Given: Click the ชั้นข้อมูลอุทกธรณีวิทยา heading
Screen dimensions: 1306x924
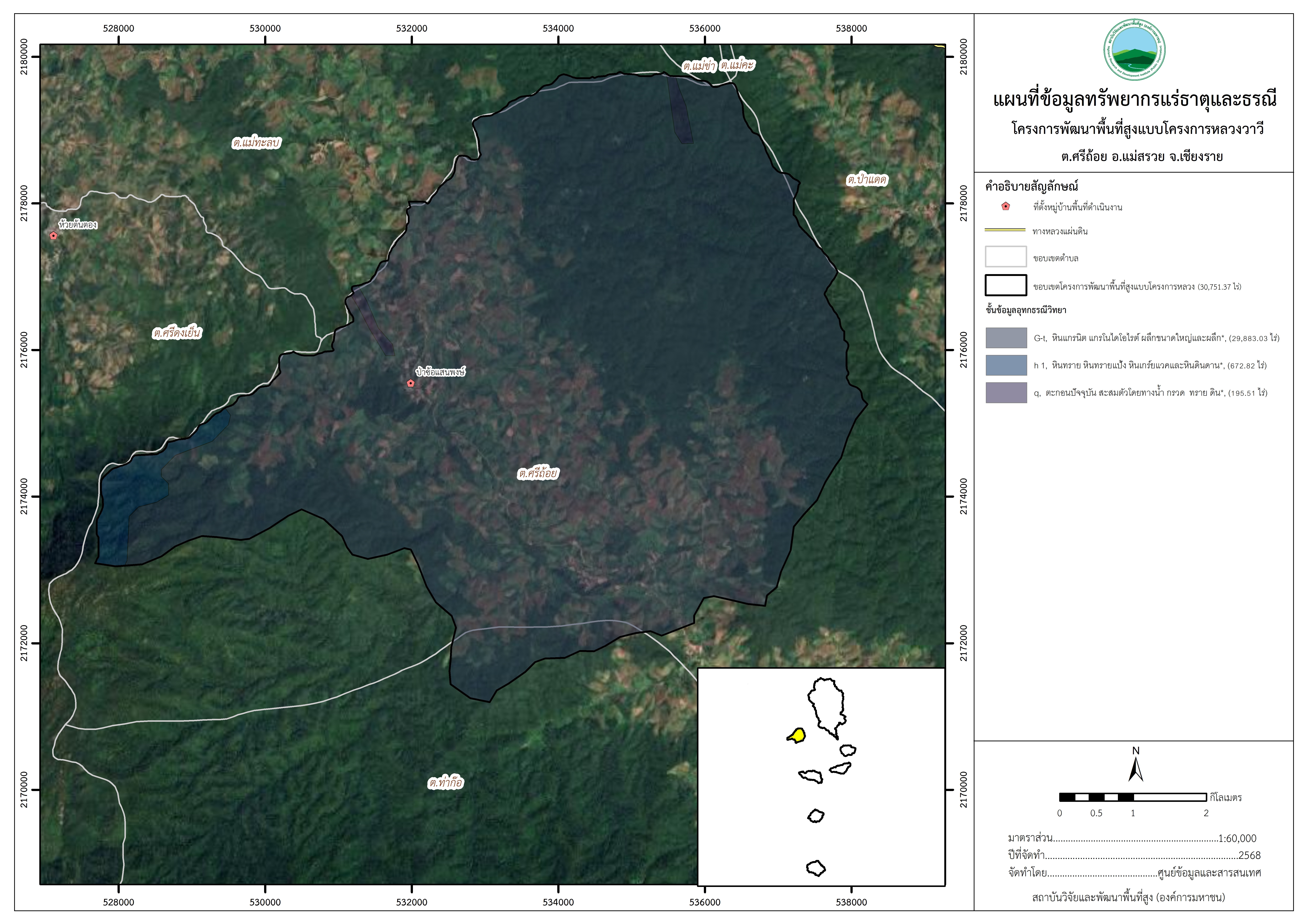Looking at the screenshot, I should click(1026, 310).
